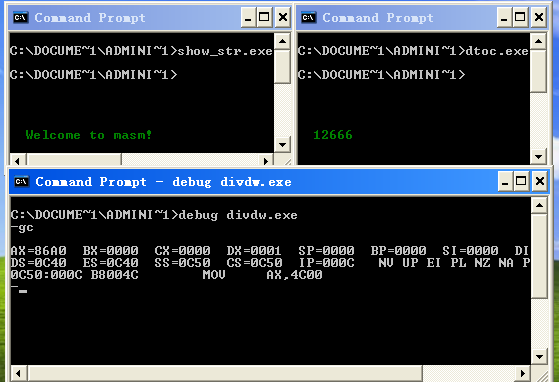The image size is (559, 382).
Task: Click the 'show_str.exe' command line
Action: 225,51
